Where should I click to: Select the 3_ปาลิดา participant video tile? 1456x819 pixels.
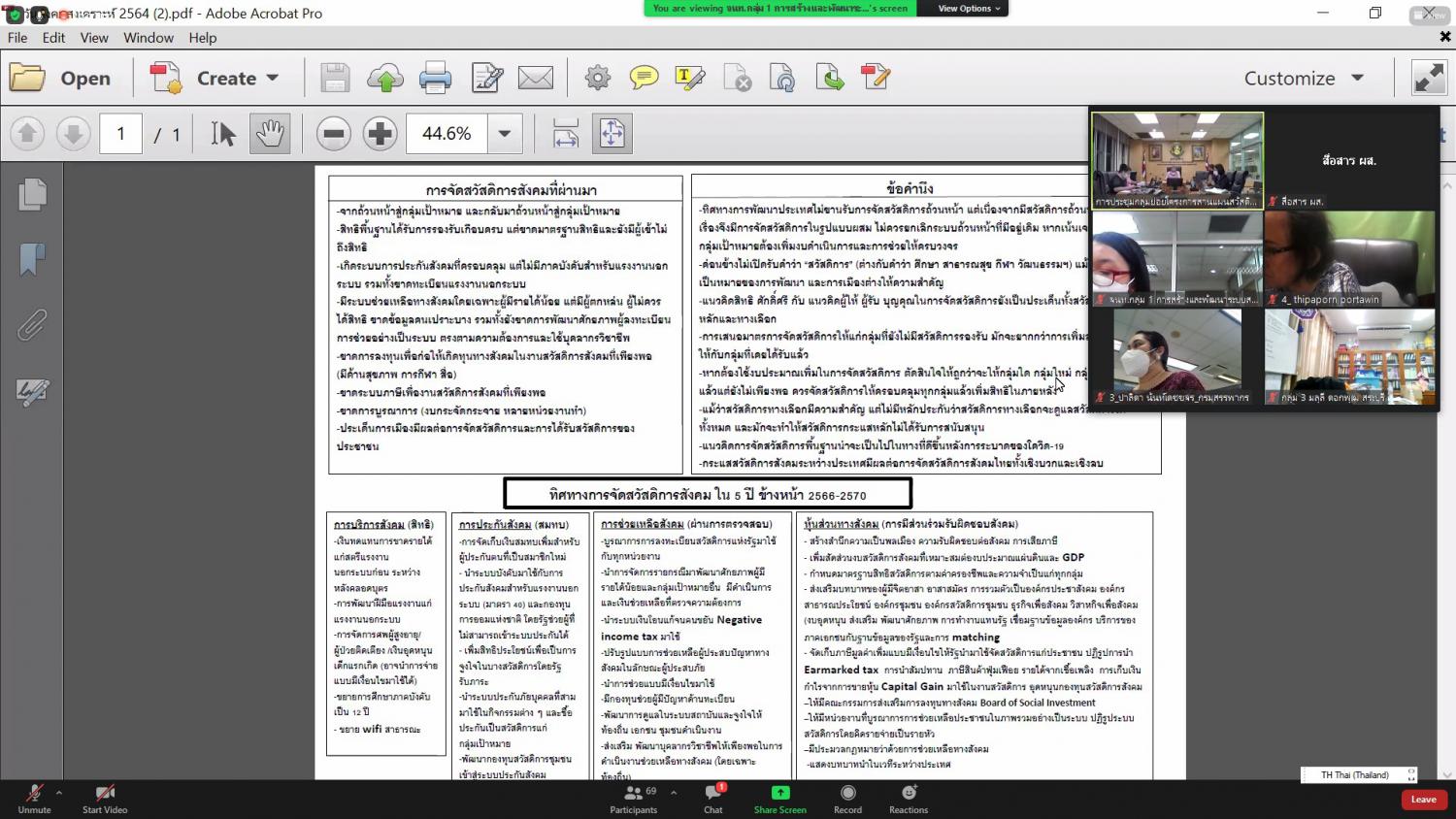[x=1177, y=356]
